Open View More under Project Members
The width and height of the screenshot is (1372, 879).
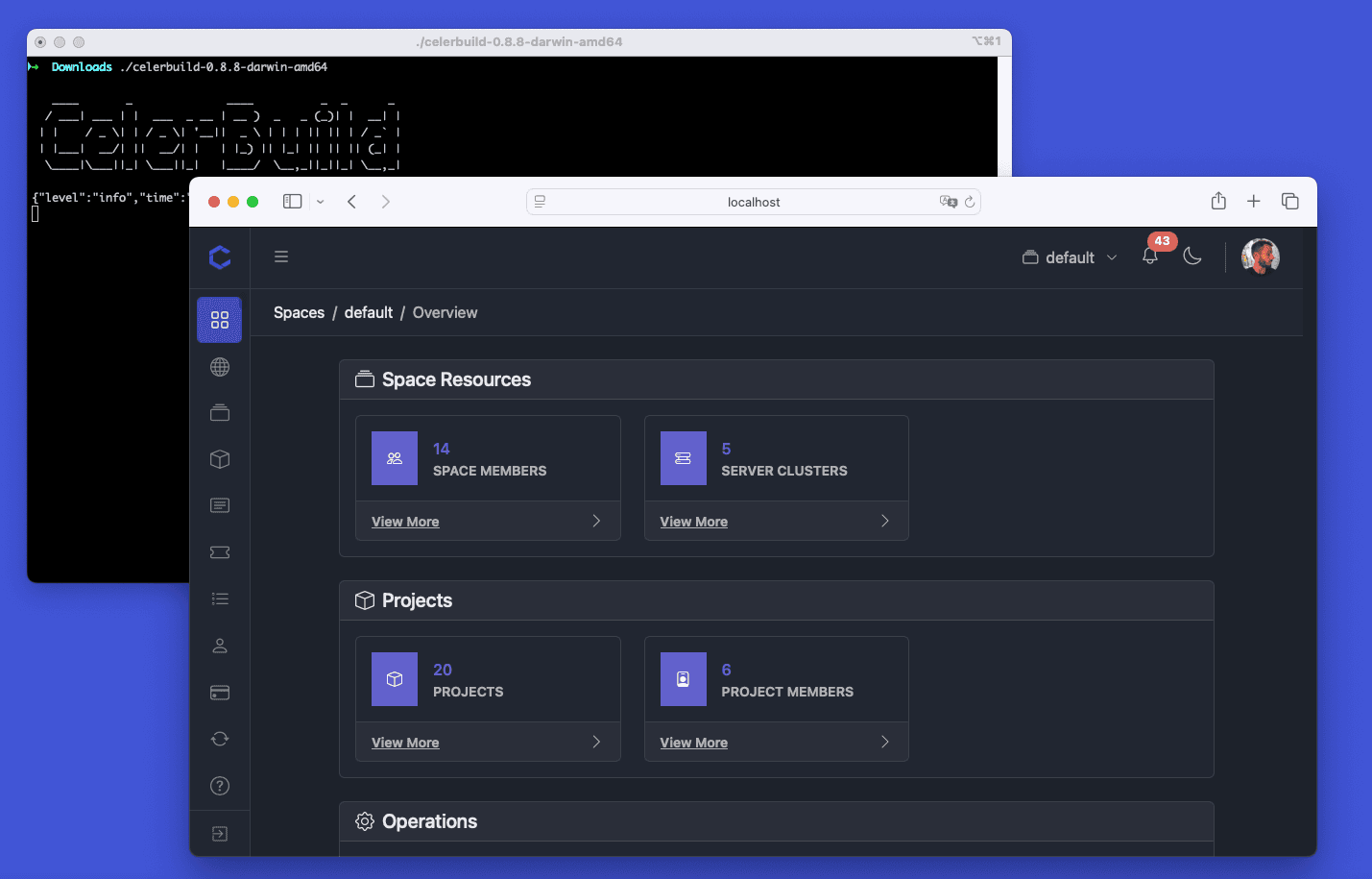[x=694, y=743]
